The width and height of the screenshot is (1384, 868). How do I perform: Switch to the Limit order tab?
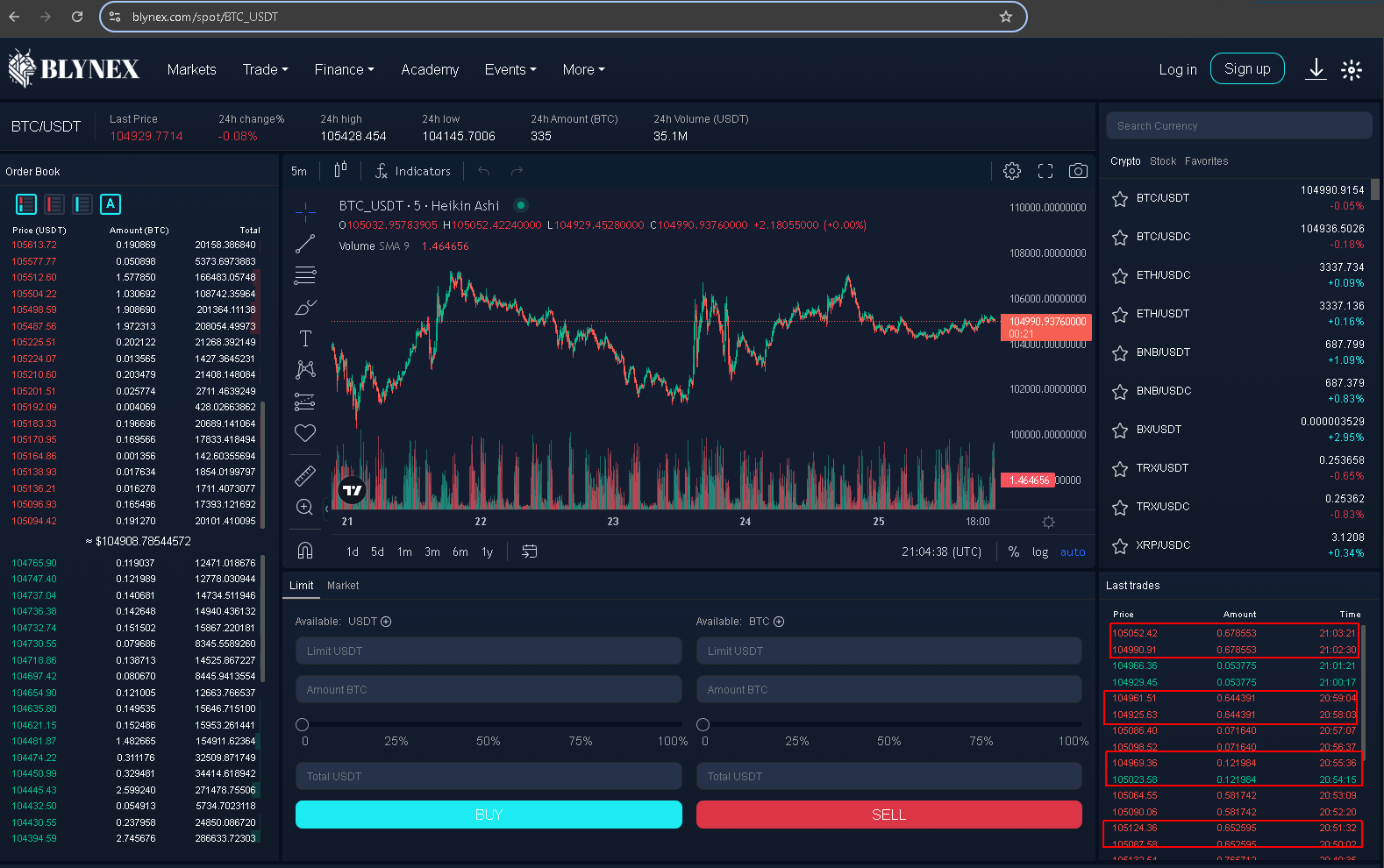(301, 586)
